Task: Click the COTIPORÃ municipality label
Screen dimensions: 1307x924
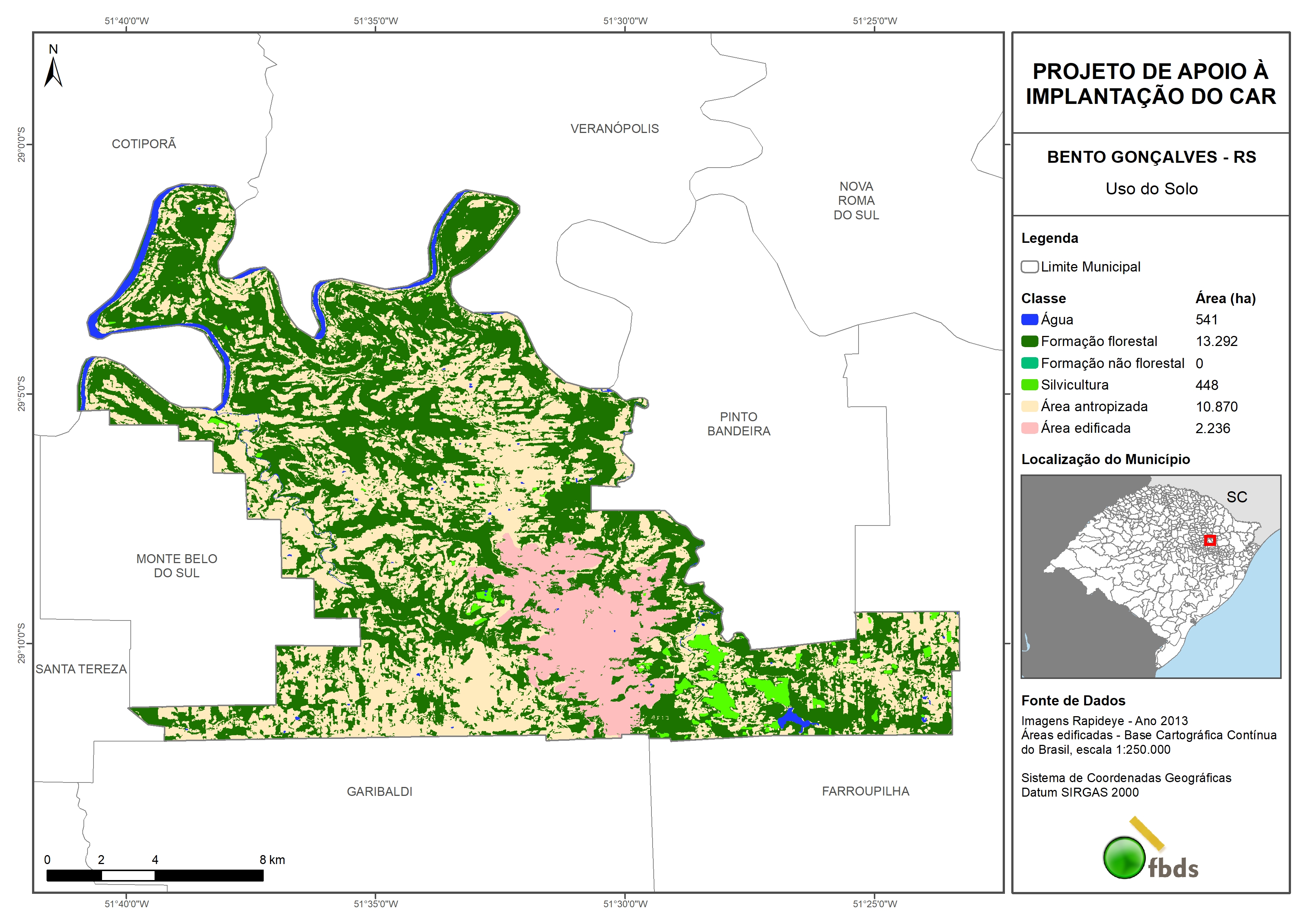Action: 143,144
